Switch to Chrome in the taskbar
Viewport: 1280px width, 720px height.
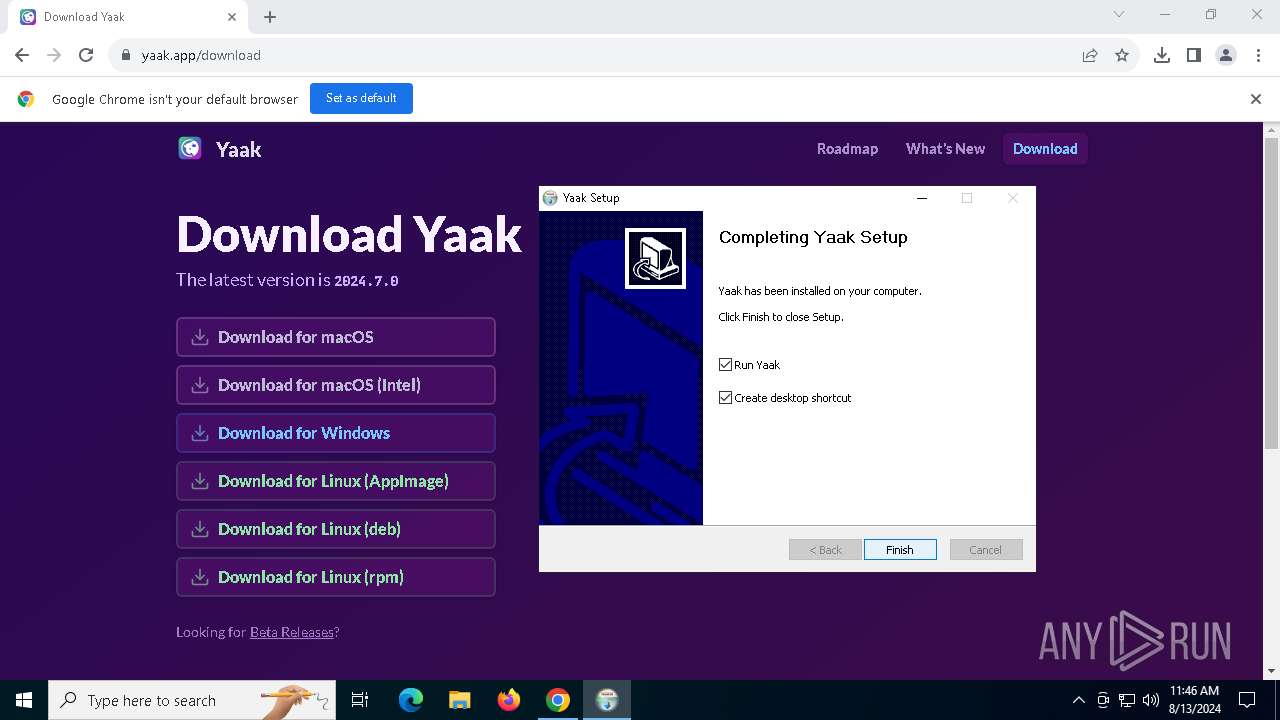tap(558, 700)
